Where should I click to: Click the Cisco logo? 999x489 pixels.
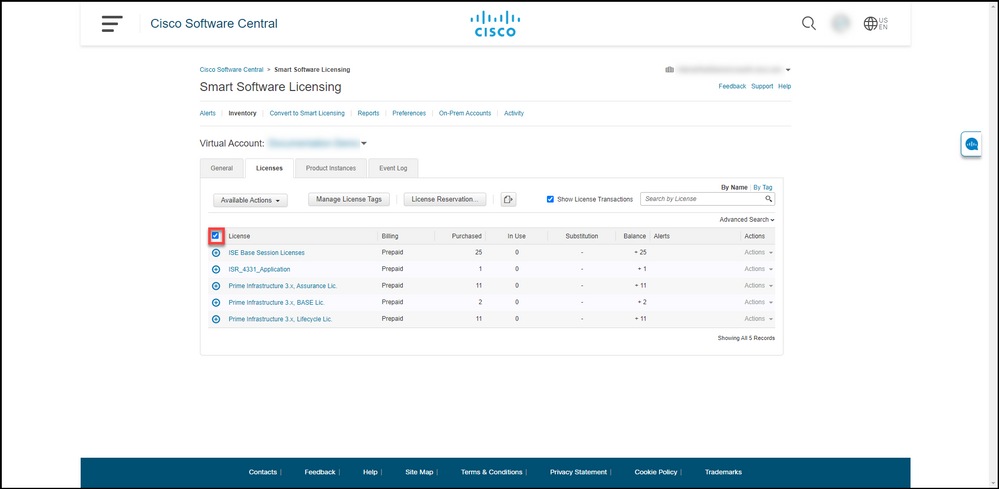(495, 24)
